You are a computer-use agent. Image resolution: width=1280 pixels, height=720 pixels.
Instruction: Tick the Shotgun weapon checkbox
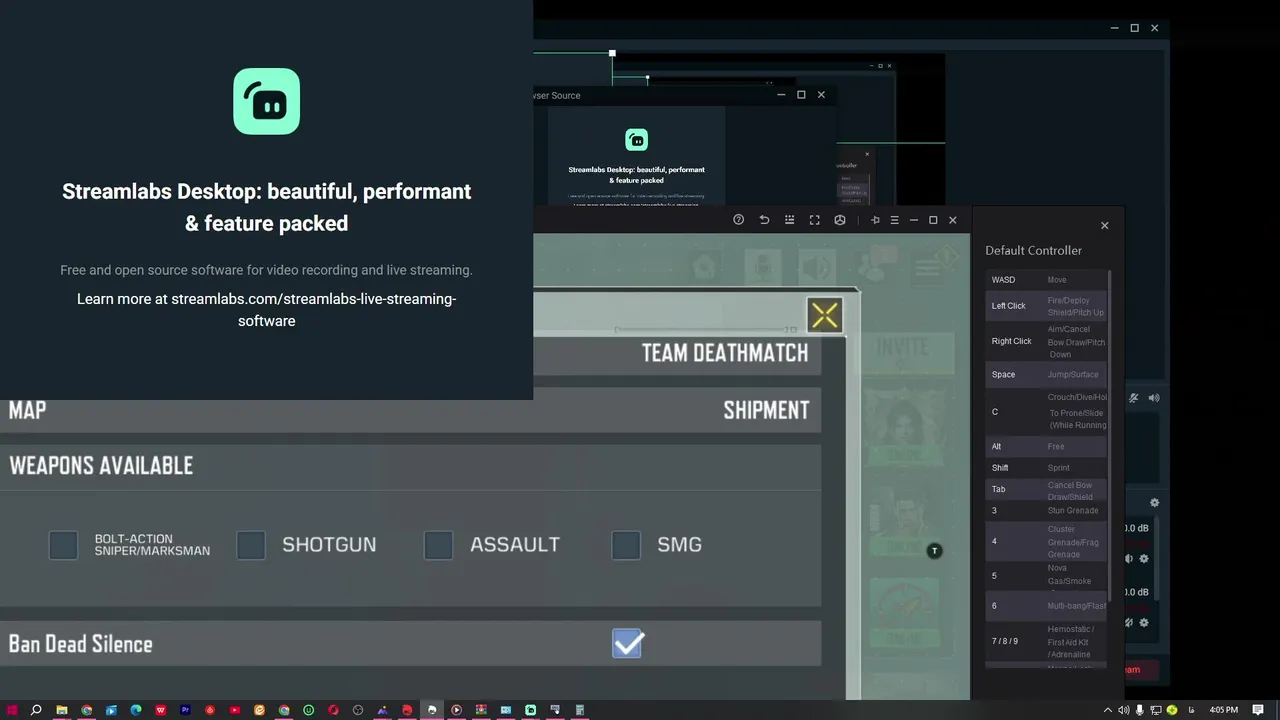coord(251,545)
